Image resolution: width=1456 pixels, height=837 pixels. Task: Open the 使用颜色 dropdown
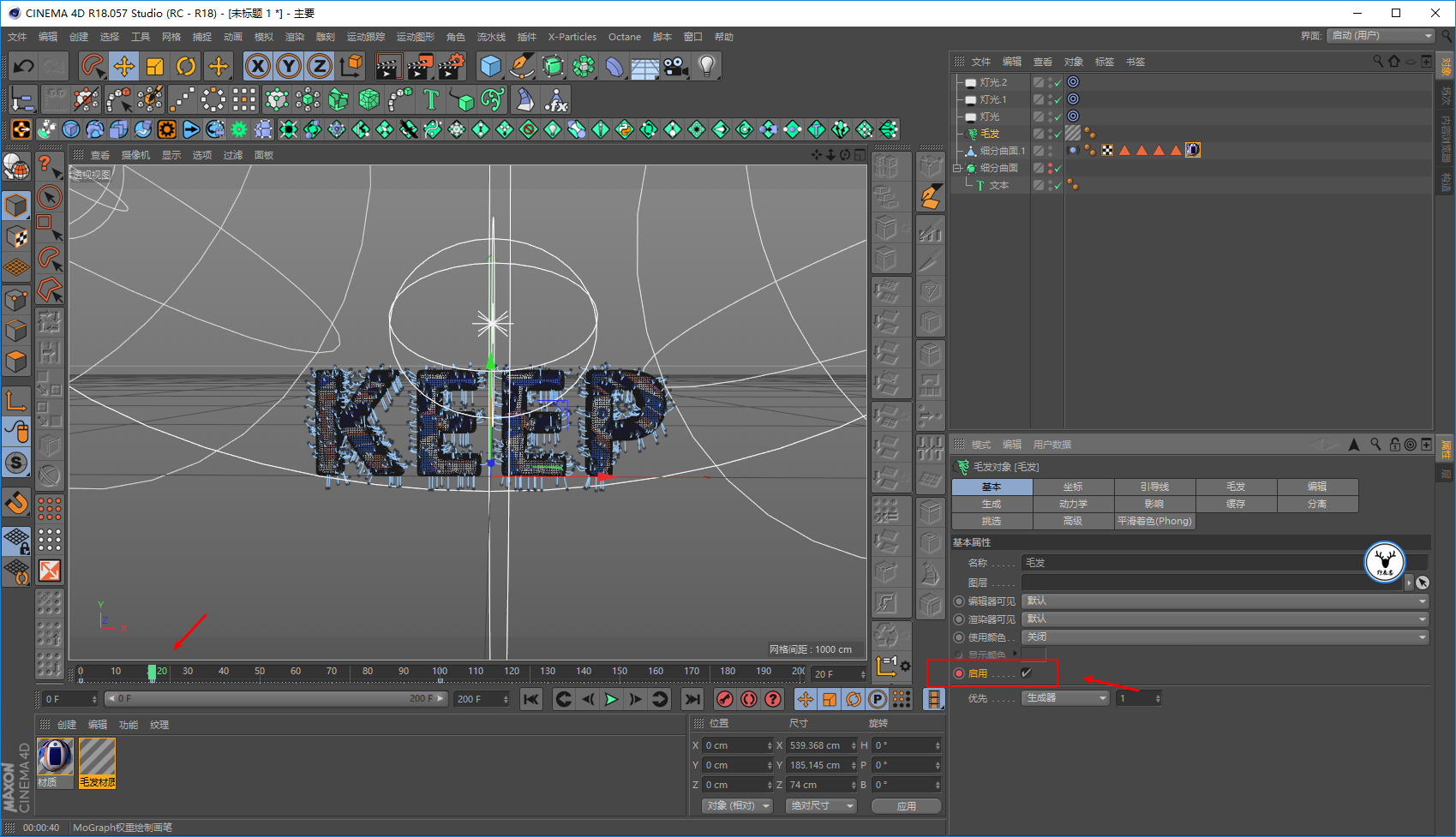(x=1225, y=637)
